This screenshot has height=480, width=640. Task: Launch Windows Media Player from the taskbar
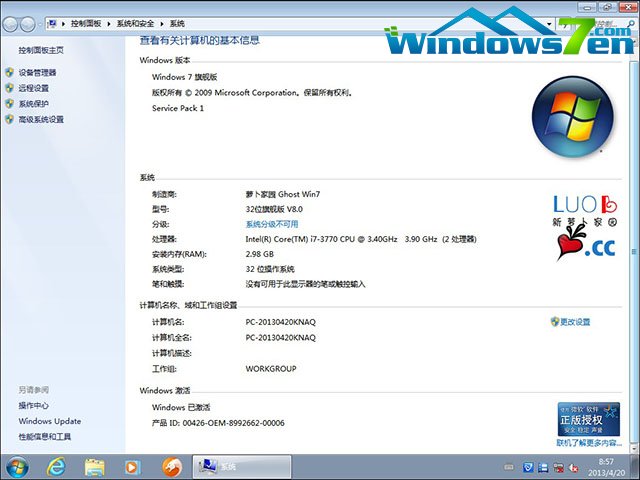(132, 467)
